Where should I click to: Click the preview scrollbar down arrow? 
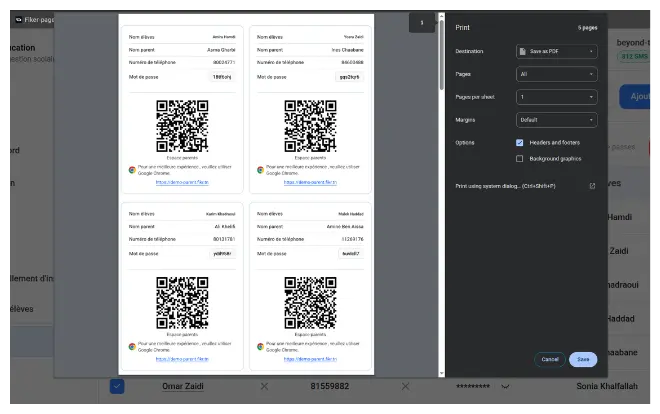(442, 373)
